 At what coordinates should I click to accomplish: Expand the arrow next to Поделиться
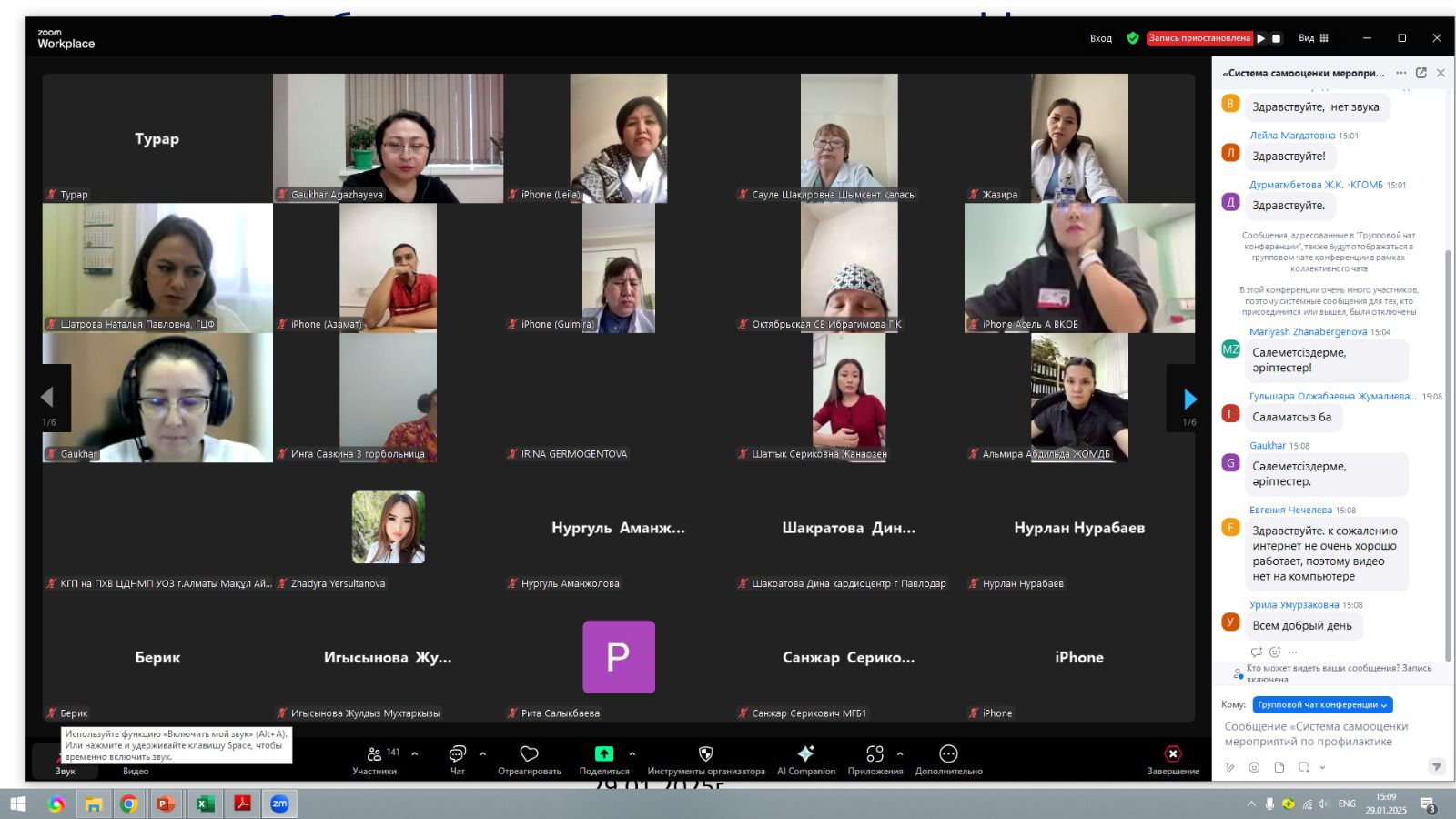pos(632,753)
